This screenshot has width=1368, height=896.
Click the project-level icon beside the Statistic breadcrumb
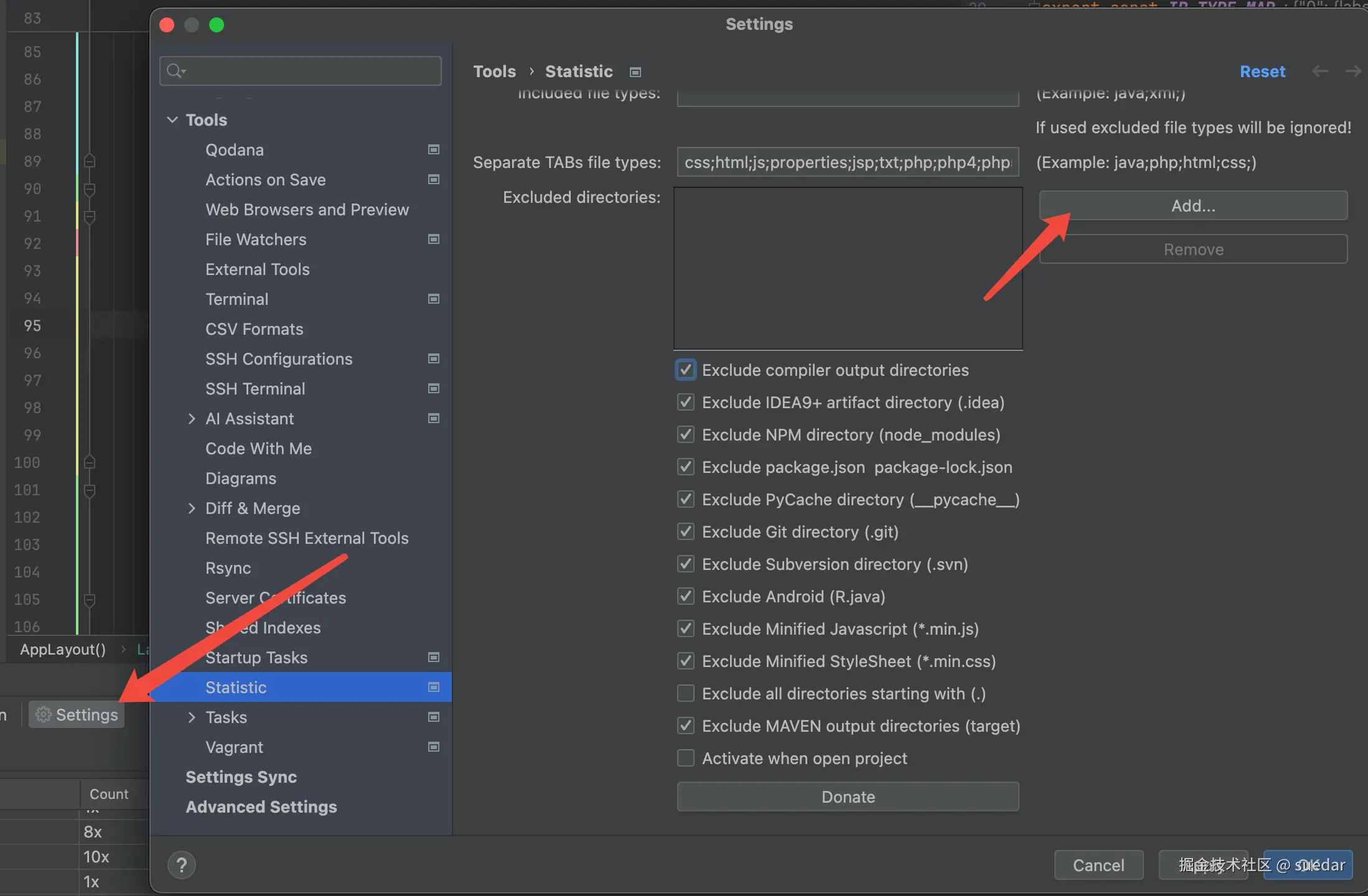coord(635,72)
